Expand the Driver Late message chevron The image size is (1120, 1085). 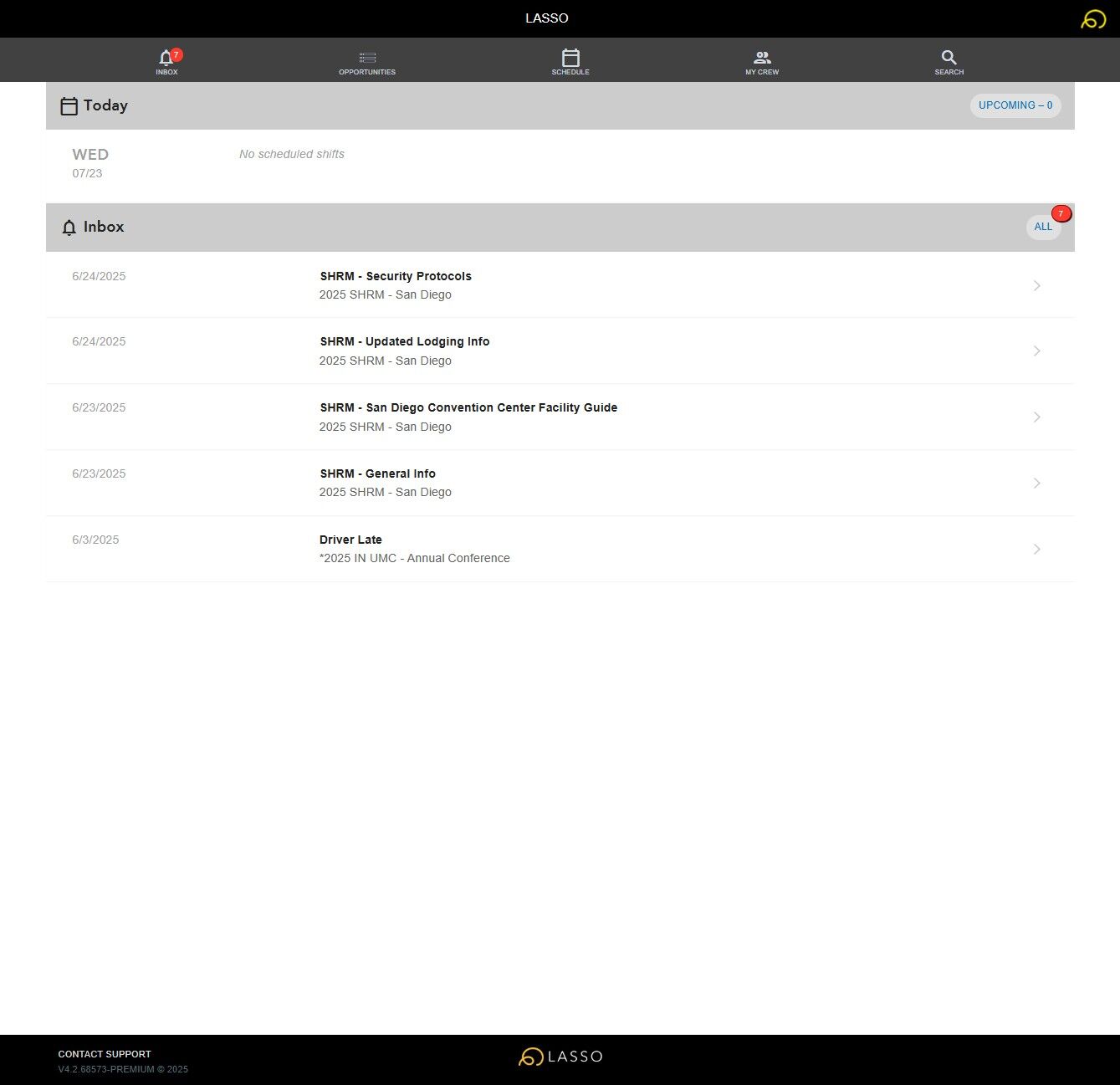click(1036, 549)
